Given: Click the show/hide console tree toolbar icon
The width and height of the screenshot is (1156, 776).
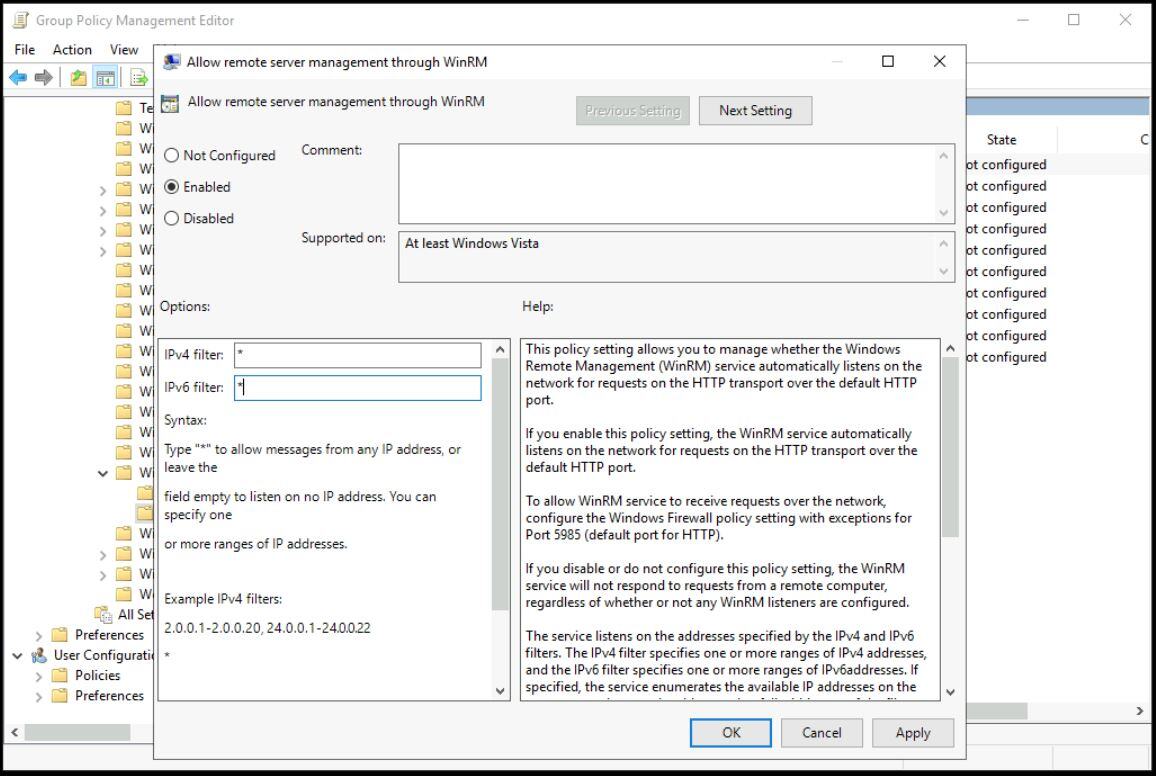Looking at the screenshot, I should pyautogui.click(x=106, y=76).
